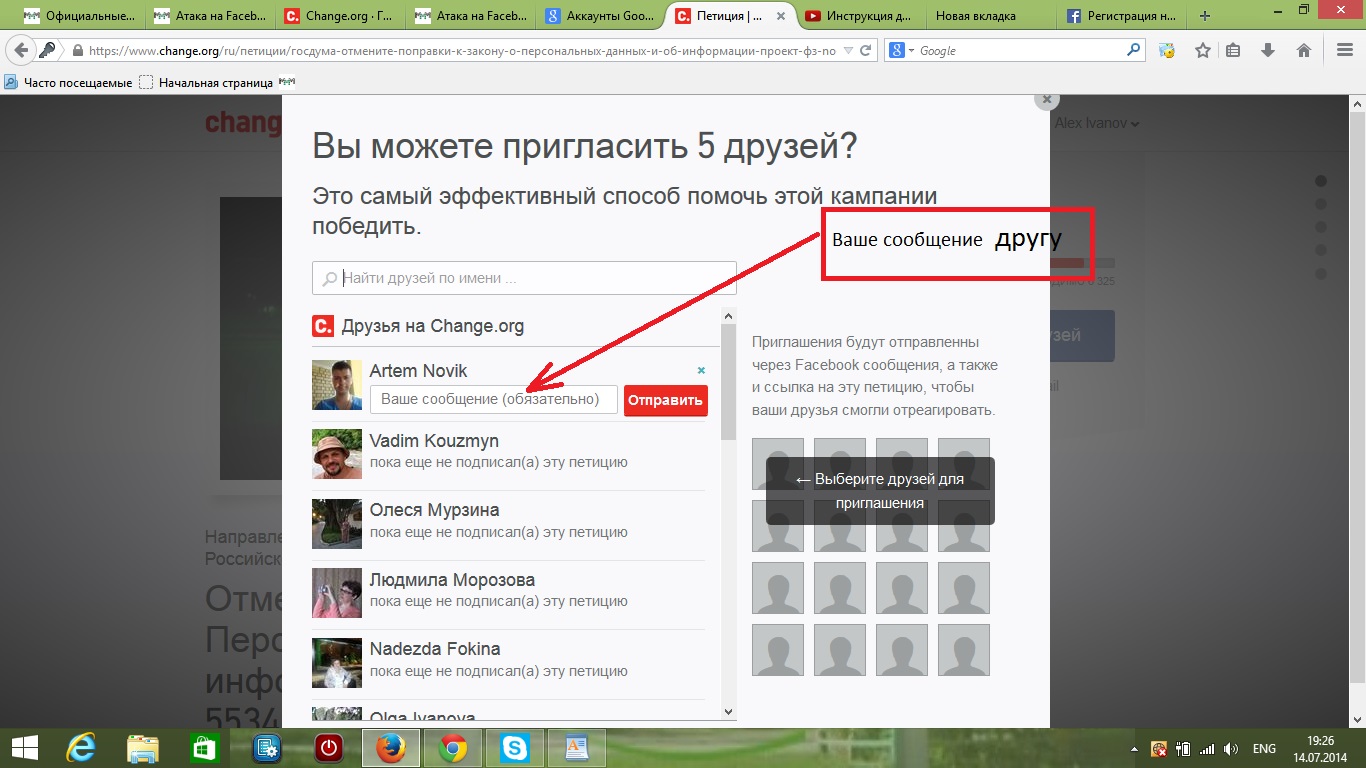The height and width of the screenshot is (768, 1366).
Task: Go to Firefox home page icon
Action: tap(1303, 50)
